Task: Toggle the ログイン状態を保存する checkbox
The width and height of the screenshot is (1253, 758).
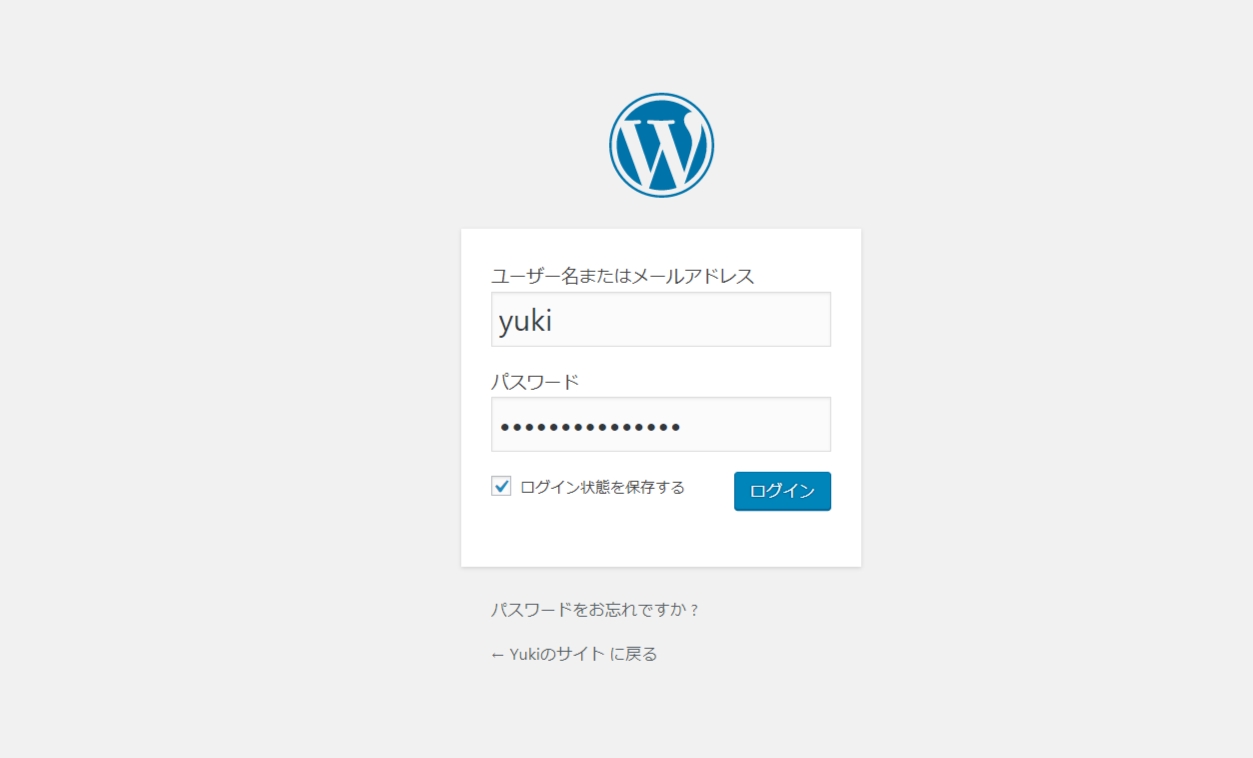Action: [x=501, y=487]
